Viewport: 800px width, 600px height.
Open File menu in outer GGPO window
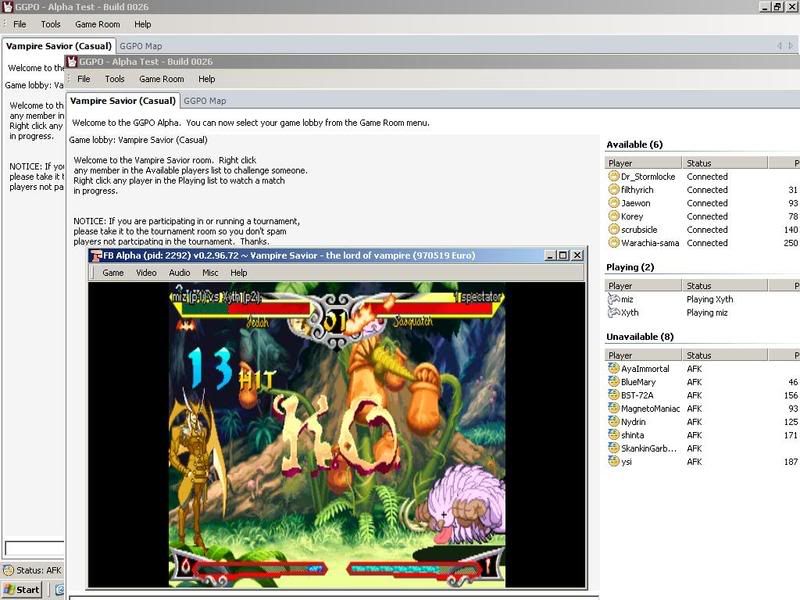(20, 24)
